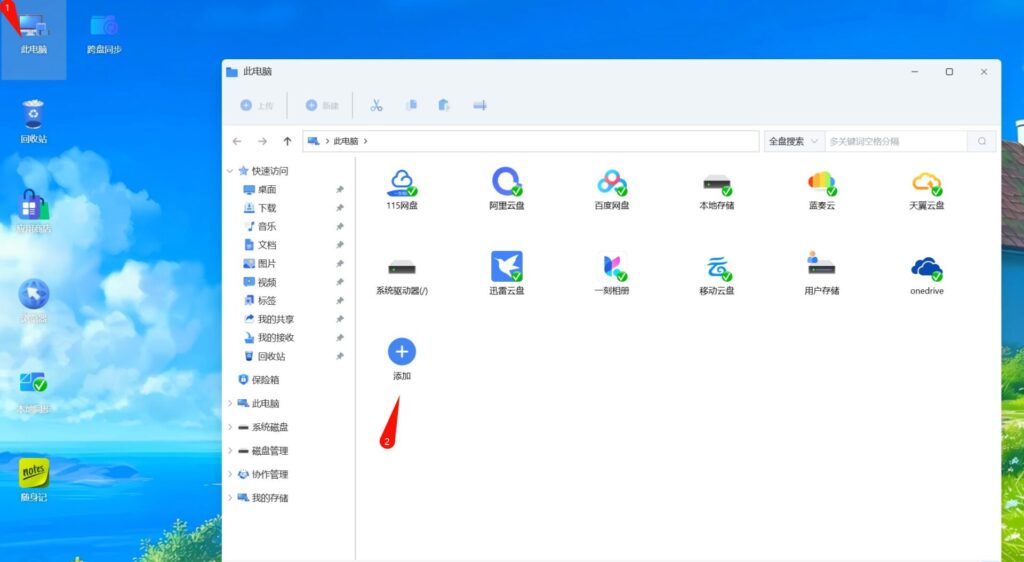
Task: Open the 一刻相册 drive
Action: (x=612, y=273)
